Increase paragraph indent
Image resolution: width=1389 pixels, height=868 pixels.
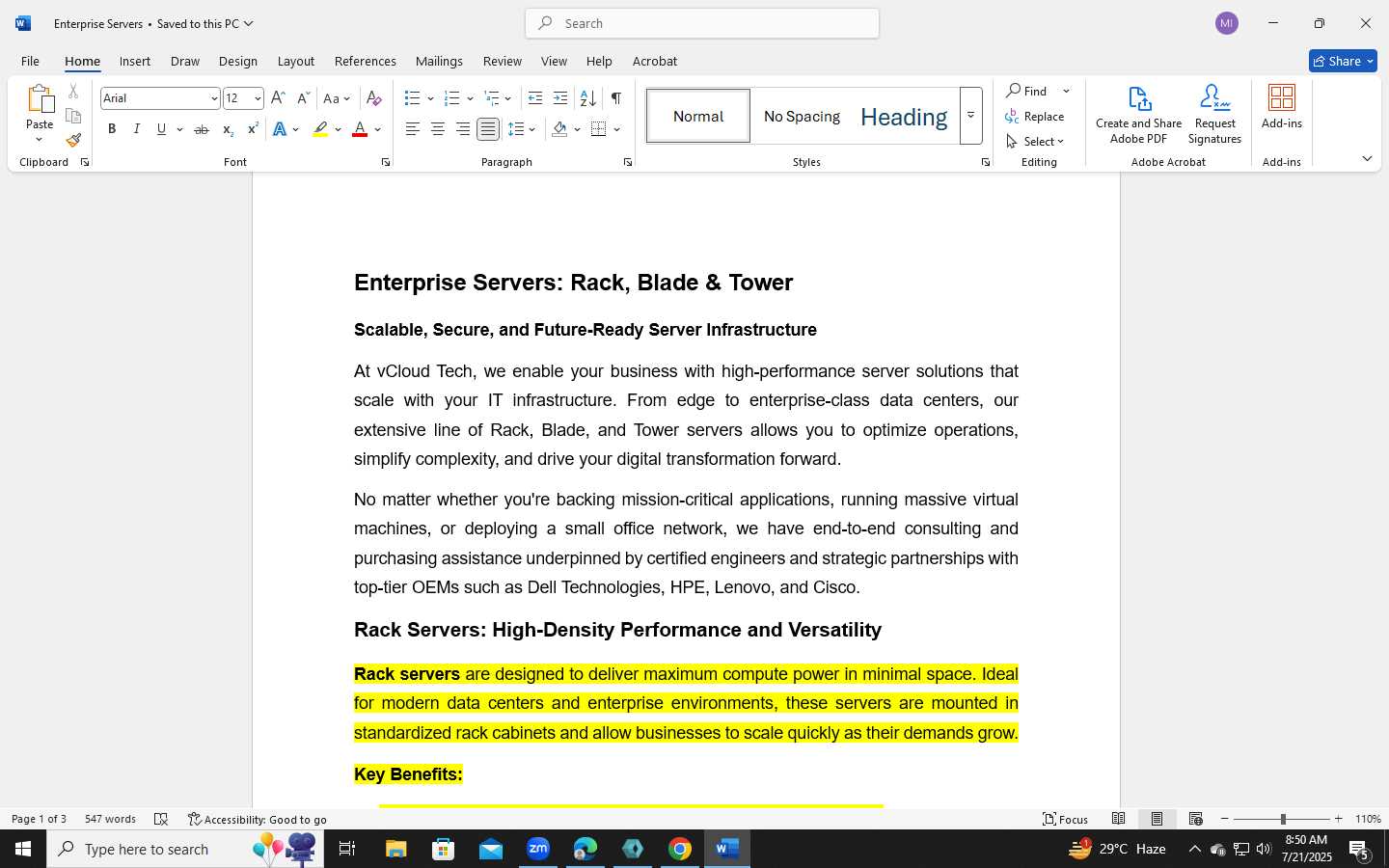click(x=560, y=98)
